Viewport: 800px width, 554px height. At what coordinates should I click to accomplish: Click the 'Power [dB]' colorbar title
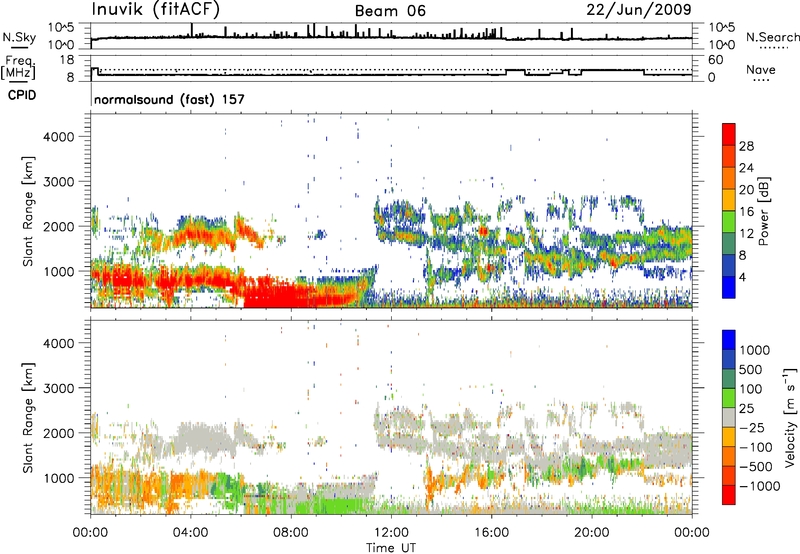click(x=764, y=211)
